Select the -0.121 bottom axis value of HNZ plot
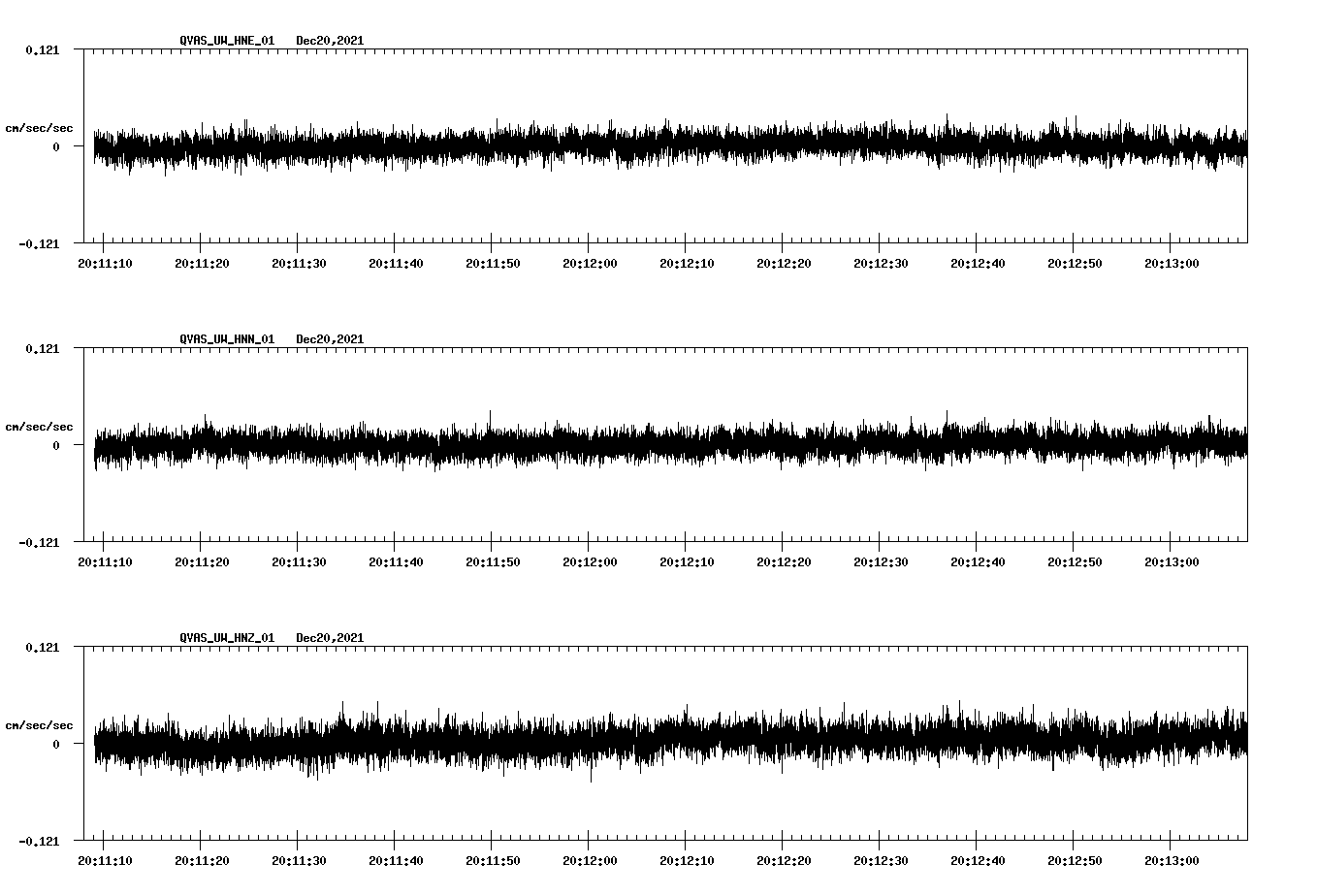Image resolution: width=1317 pixels, height=896 pixels. coord(39,841)
